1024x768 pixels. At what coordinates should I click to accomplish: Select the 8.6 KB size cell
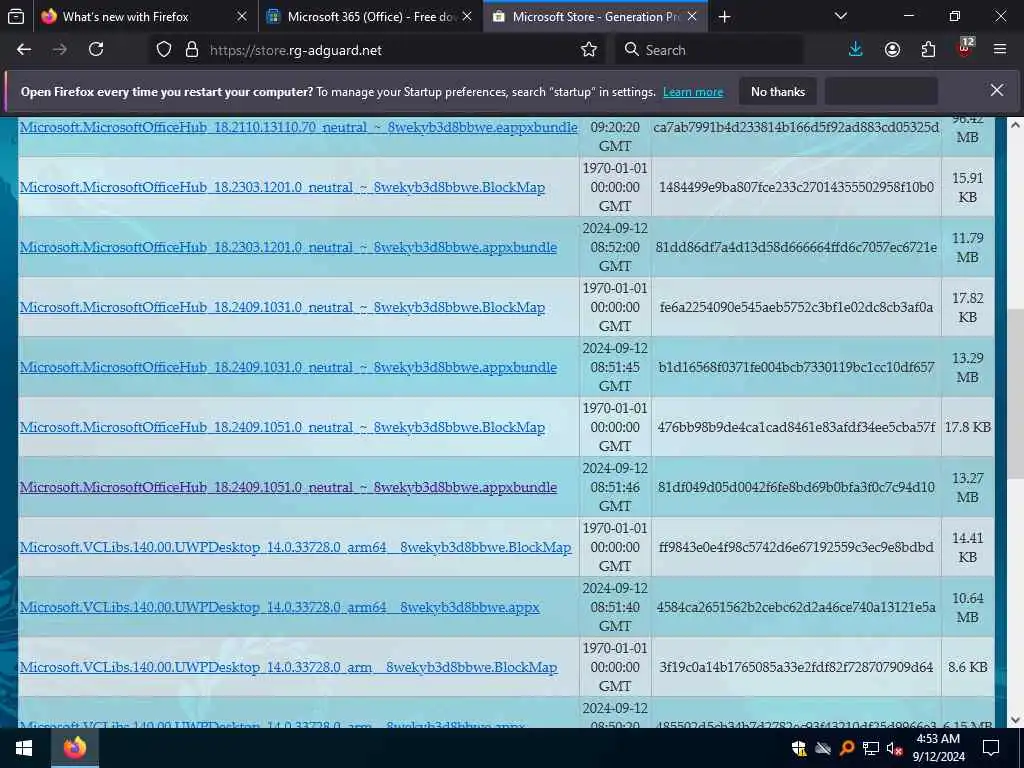[x=968, y=667]
